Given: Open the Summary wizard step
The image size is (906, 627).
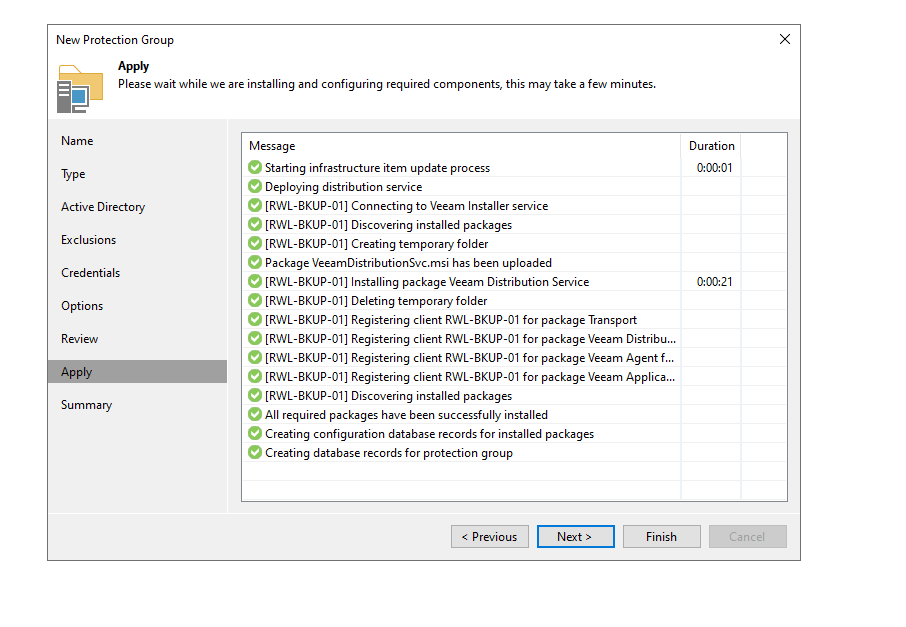Looking at the screenshot, I should (x=87, y=405).
